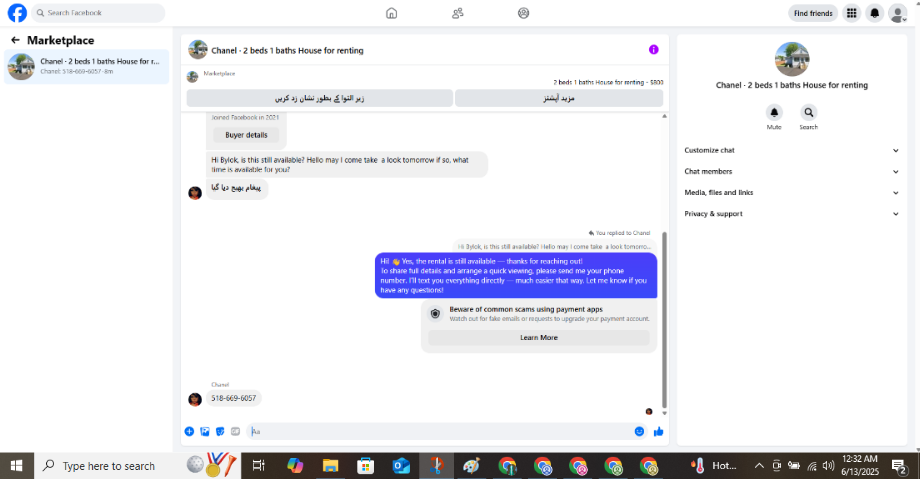This screenshot has height=479, width=920.
Task: Send a thumbs-up like
Action: coord(658,431)
